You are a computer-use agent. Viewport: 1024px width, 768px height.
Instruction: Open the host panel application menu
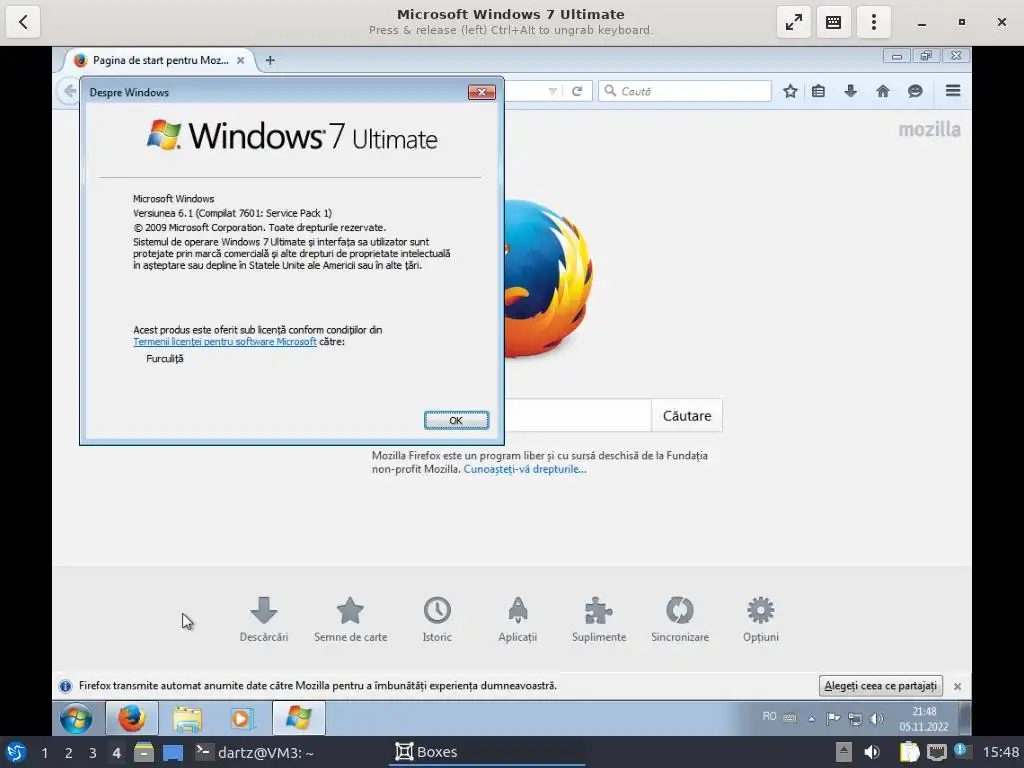tap(16, 752)
